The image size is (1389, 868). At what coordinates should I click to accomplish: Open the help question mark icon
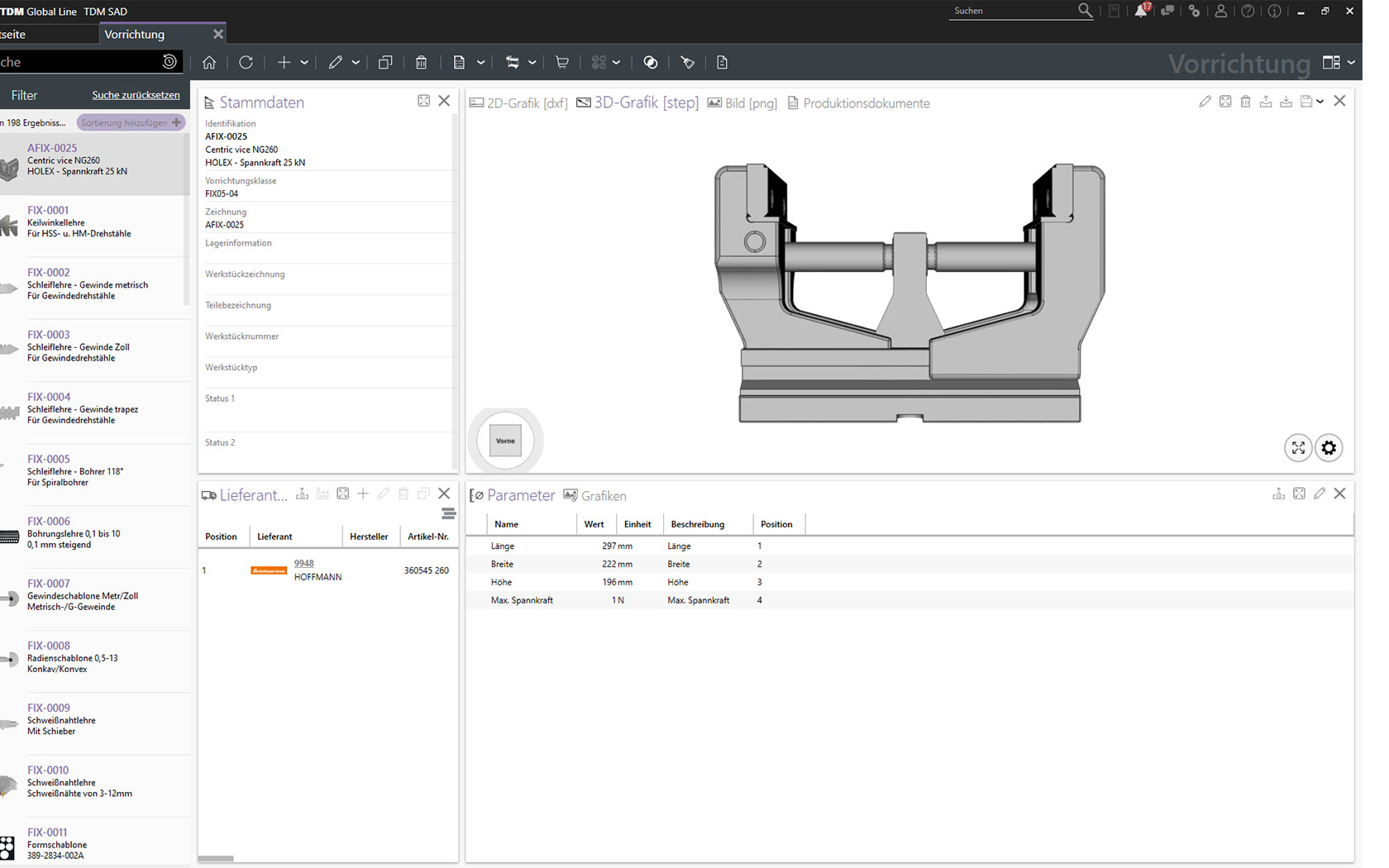(x=1248, y=11)
